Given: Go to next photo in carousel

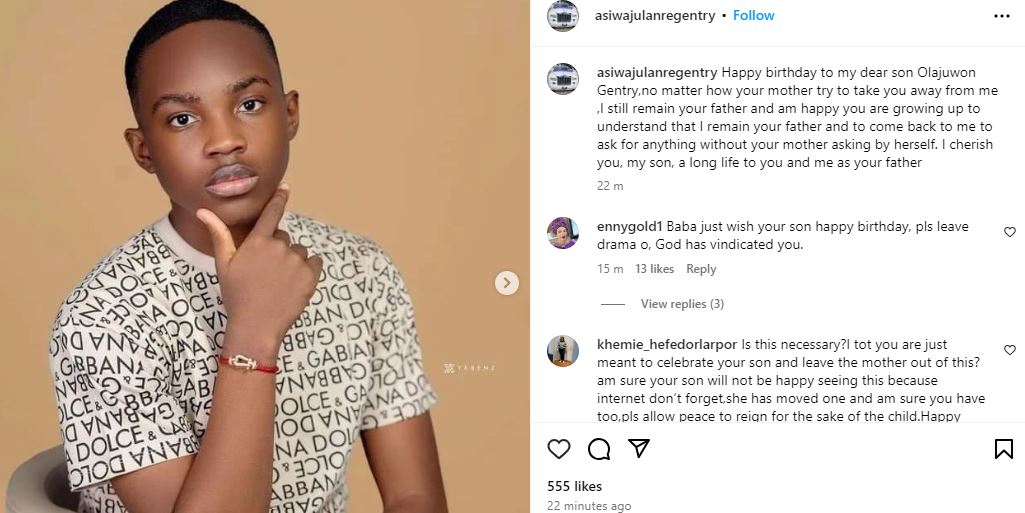Looking at the screenshot, I should pos(507,283).
